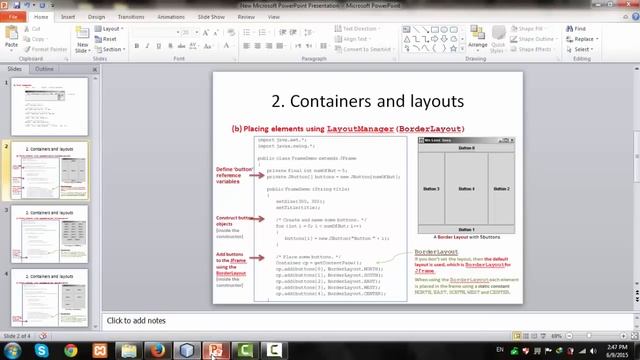This screenshot has width=640, height=360.
Task: Increase font size with Grow Font
Action: click(206, 33)
